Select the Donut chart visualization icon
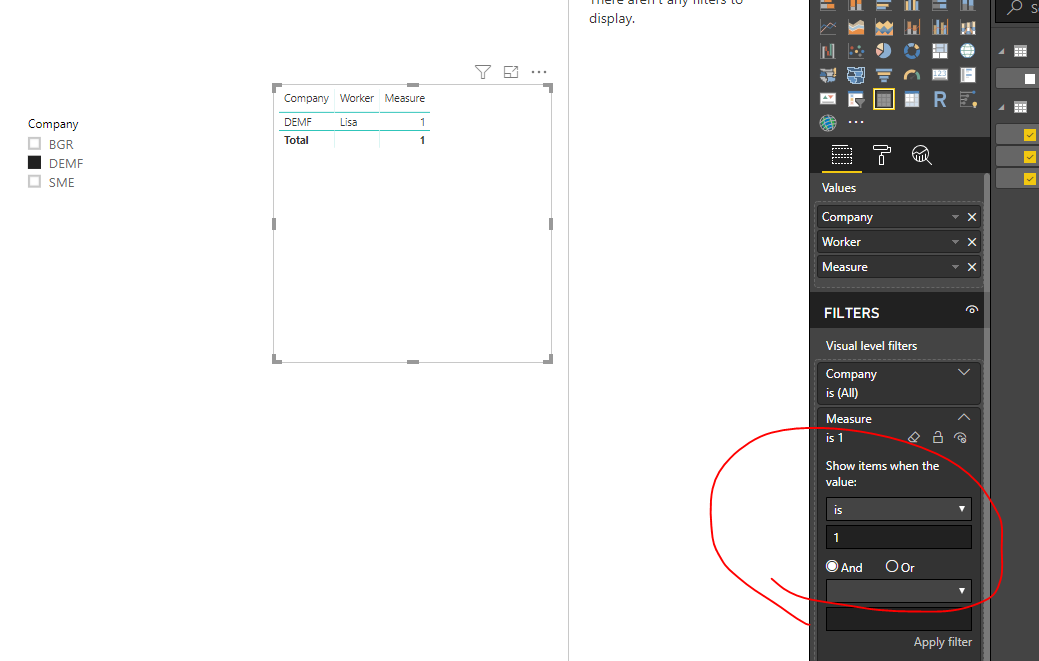1039x661 pixels. 912,51
